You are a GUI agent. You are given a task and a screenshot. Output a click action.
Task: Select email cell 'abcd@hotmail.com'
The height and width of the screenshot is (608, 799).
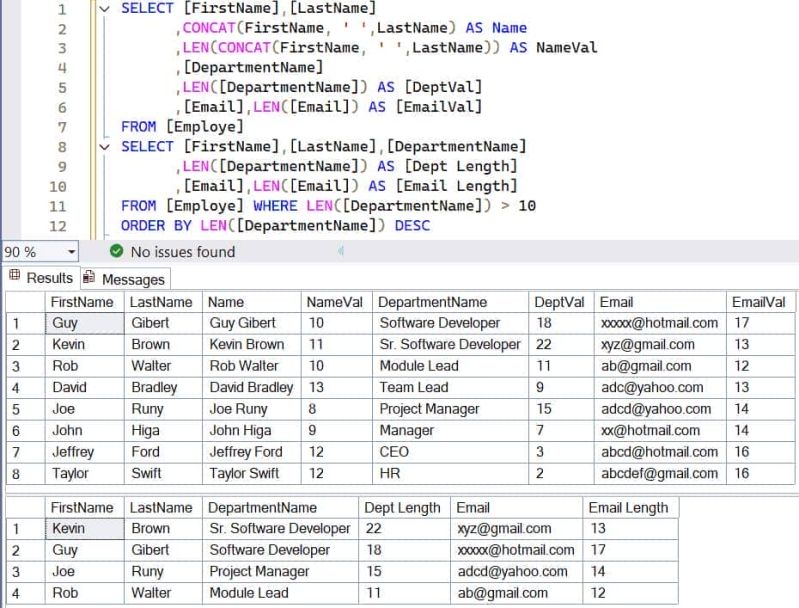(660, 452)
